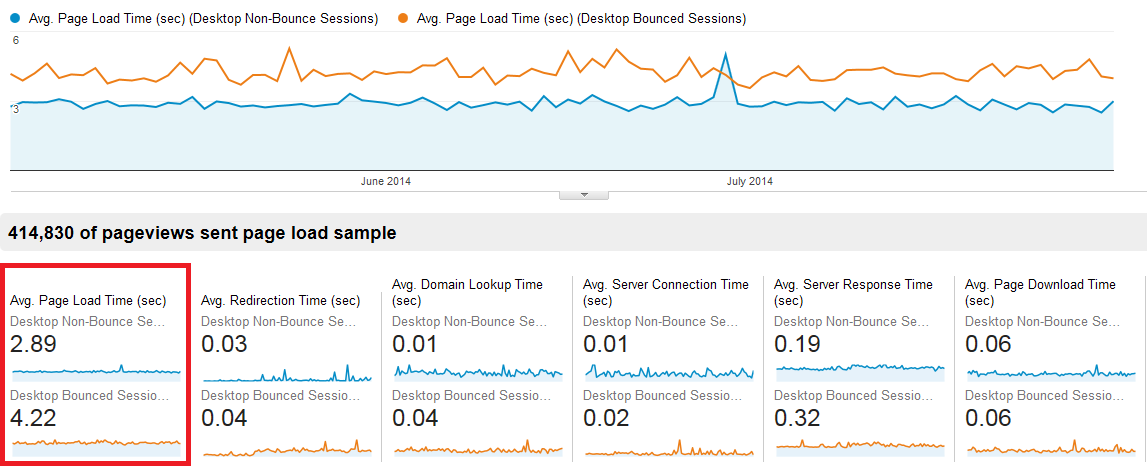Click the 2.89 Non-Bounce page load value
The width and height of the screenshot is (1147, 473).
pos(33,345)
